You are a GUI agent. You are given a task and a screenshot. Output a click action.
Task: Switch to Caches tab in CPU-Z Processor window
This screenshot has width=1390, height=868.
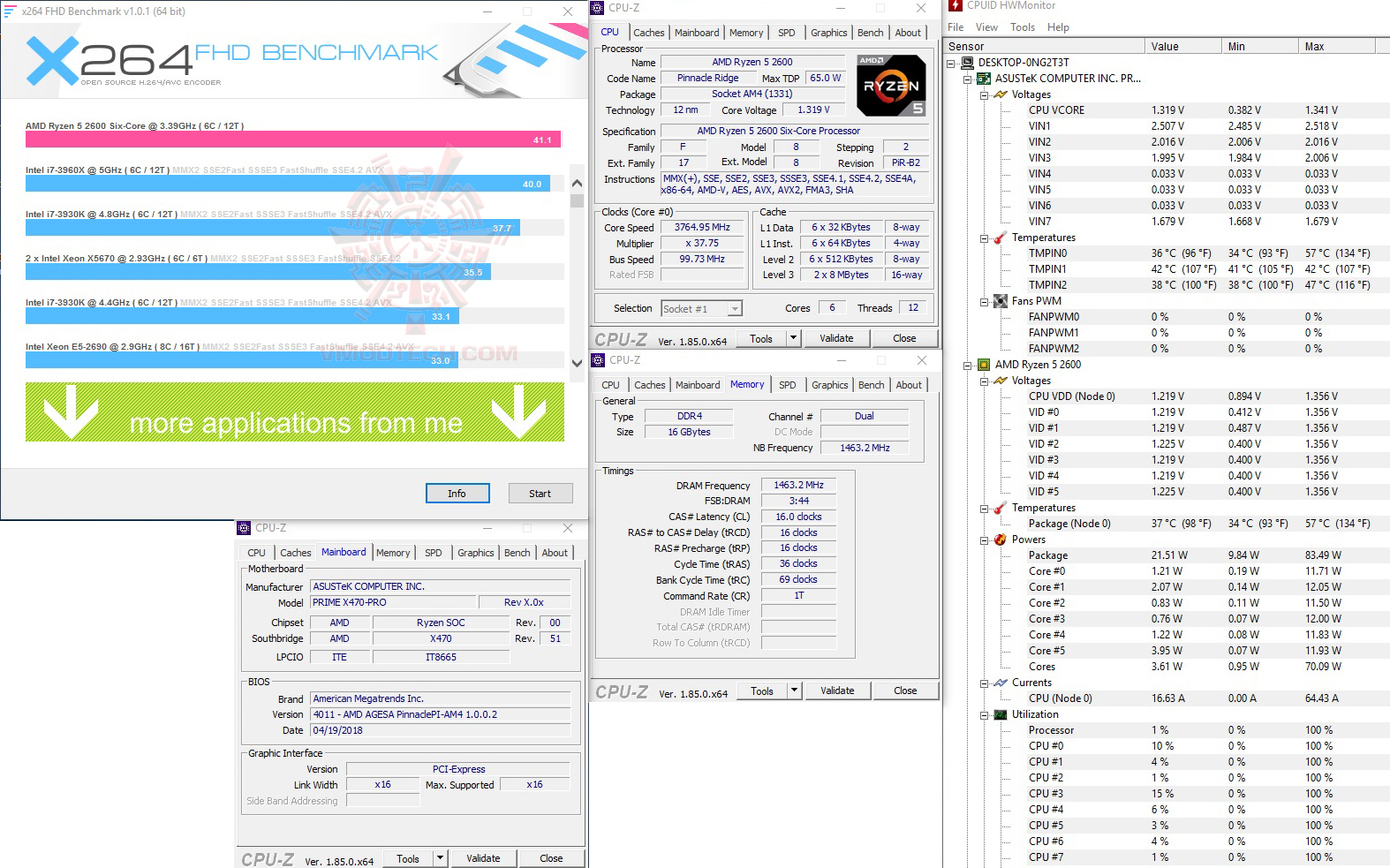click(648, 33)
